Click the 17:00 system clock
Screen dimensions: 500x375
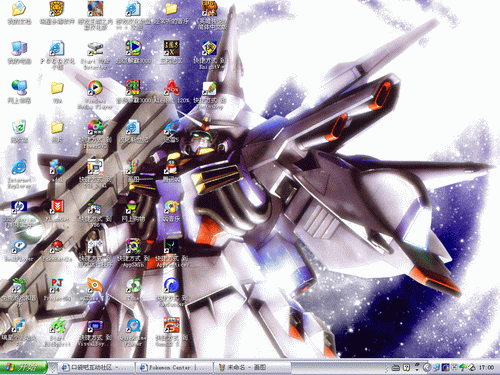[x=486, y=367]
